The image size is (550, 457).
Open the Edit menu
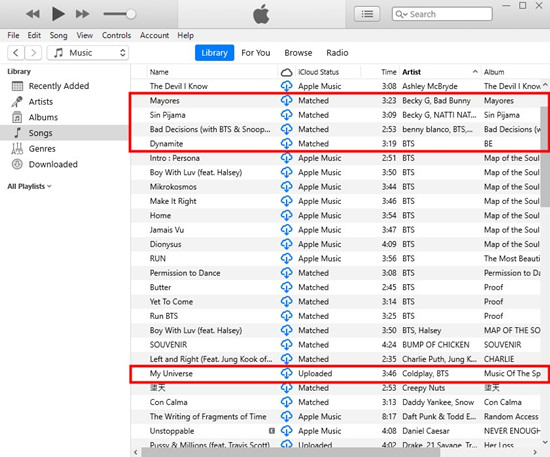(x=34, y=35)
